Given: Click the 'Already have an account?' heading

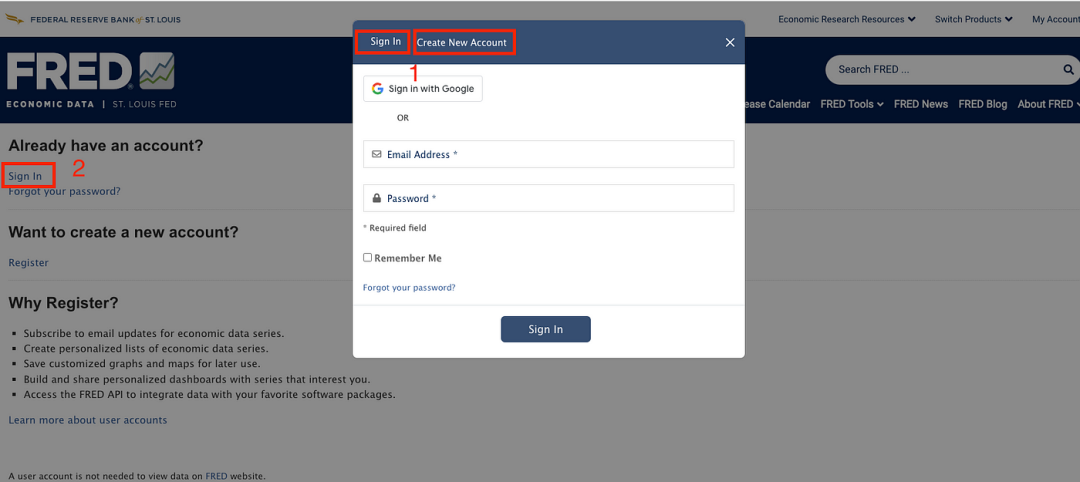Looking at the screenshot, I should (x=106, y=146).
